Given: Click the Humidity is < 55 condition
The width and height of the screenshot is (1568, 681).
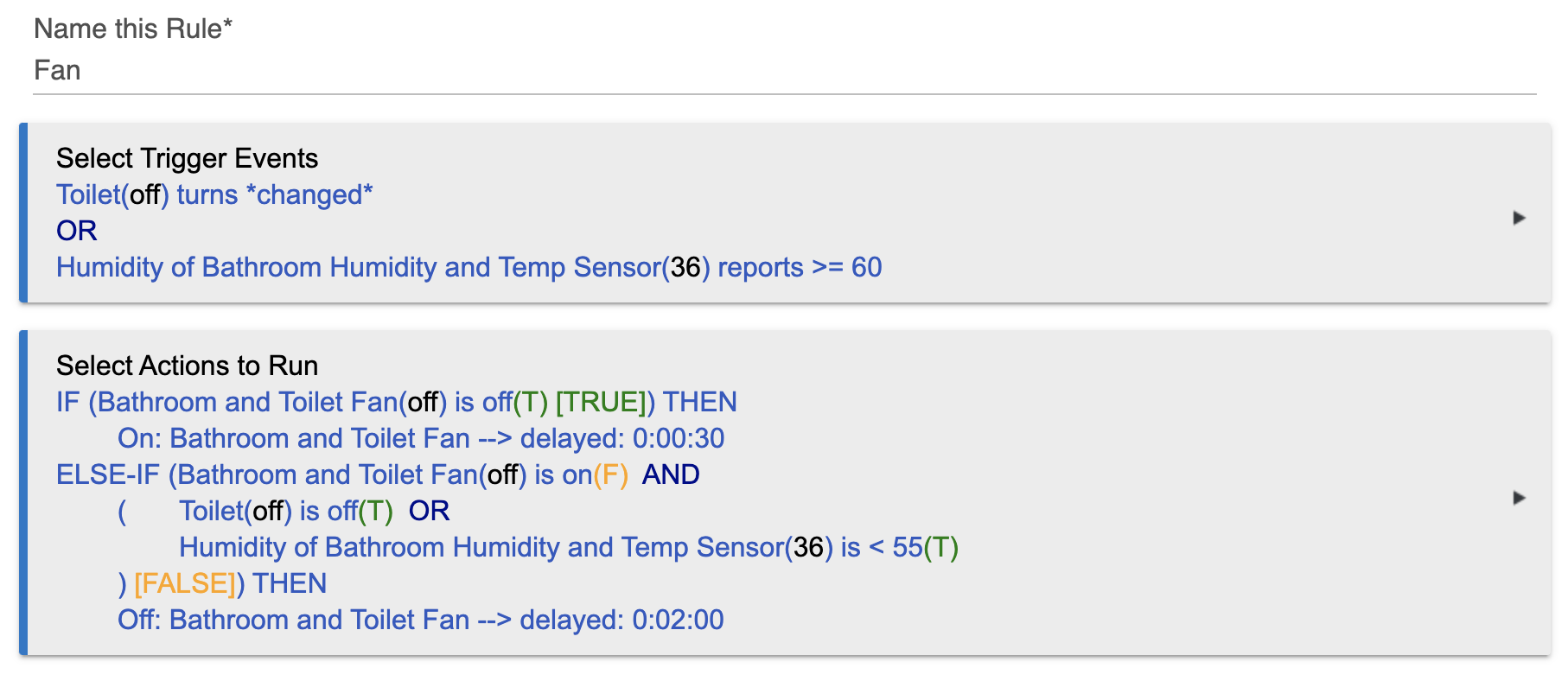Looking at the screenshot, I should (x=569, y=547).
